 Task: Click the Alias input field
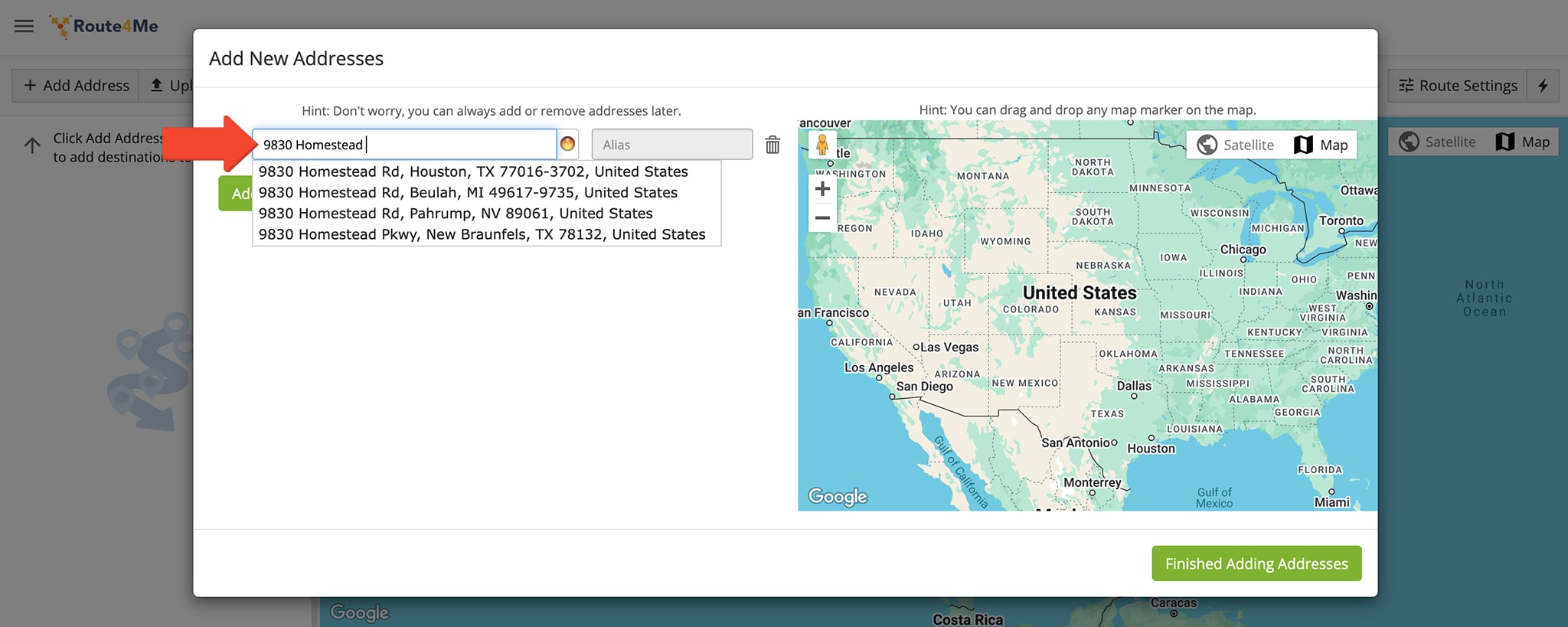[671, 144]
